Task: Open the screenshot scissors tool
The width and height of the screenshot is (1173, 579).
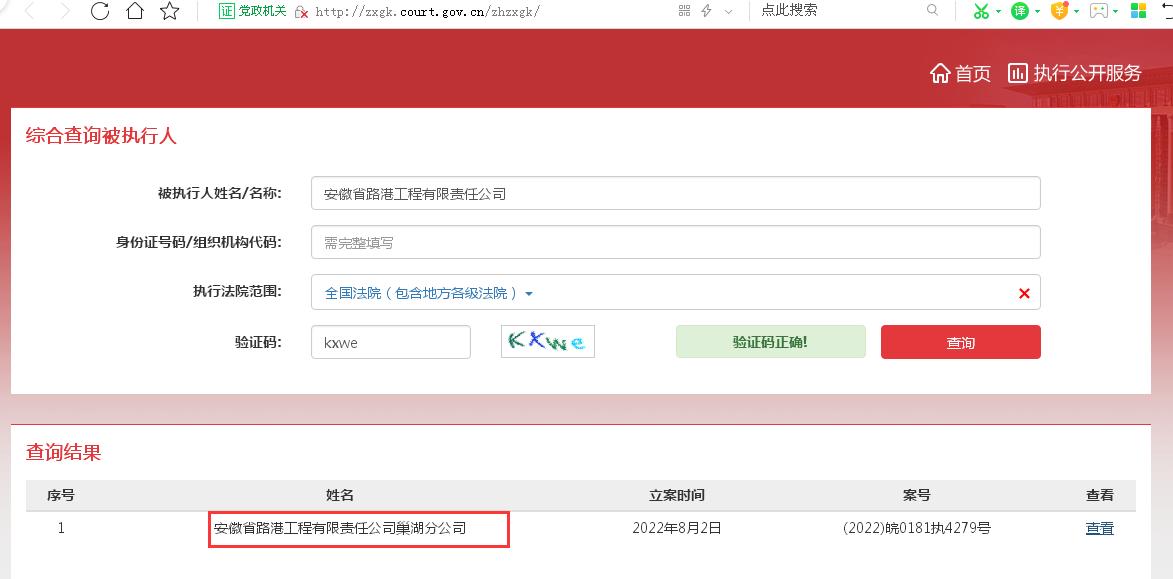Action: [982, 10]
